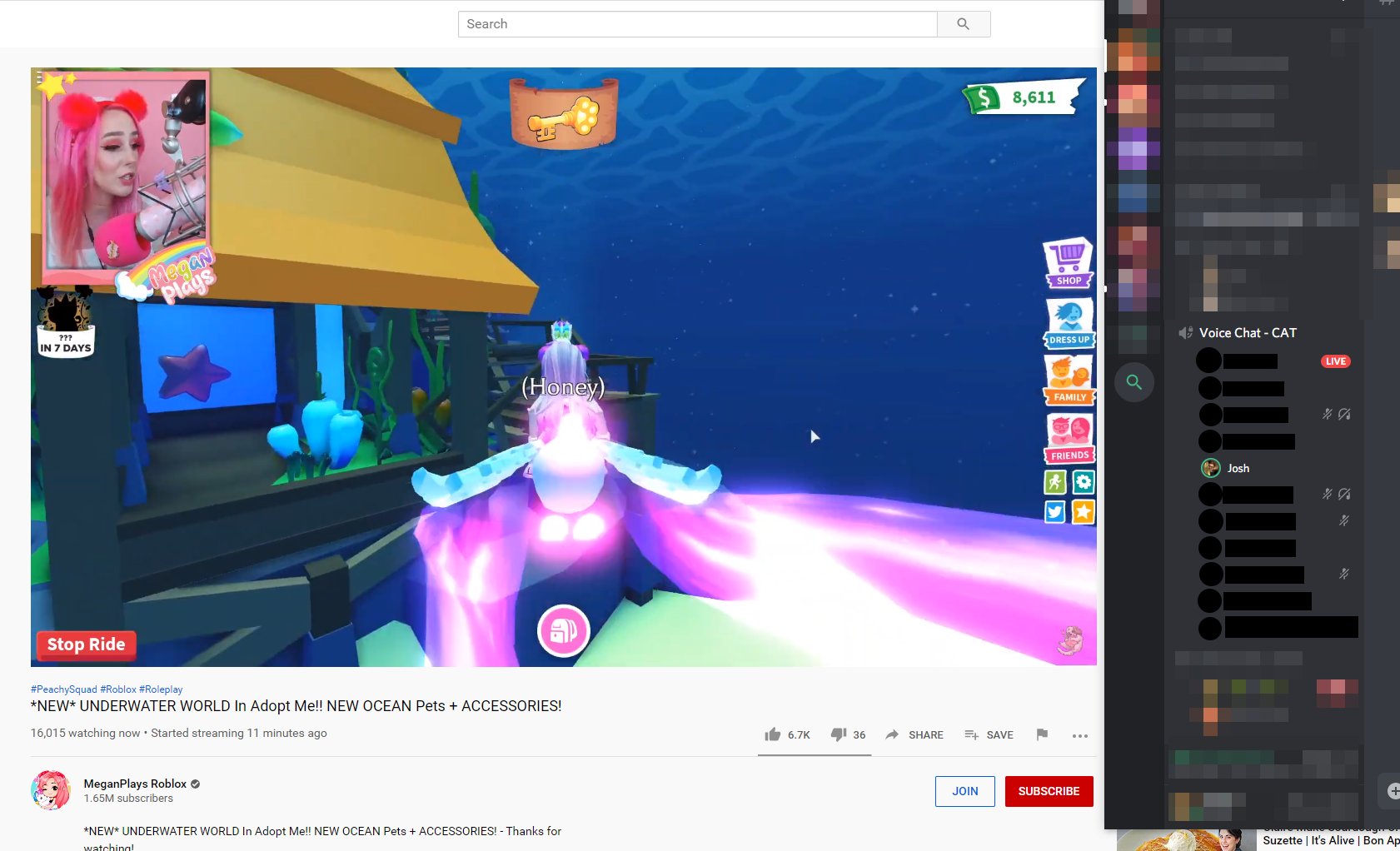Click the '16,015 watching now' text
Image resolution: width=1400 pixels, height=851 pixels.
coord(86,734)
